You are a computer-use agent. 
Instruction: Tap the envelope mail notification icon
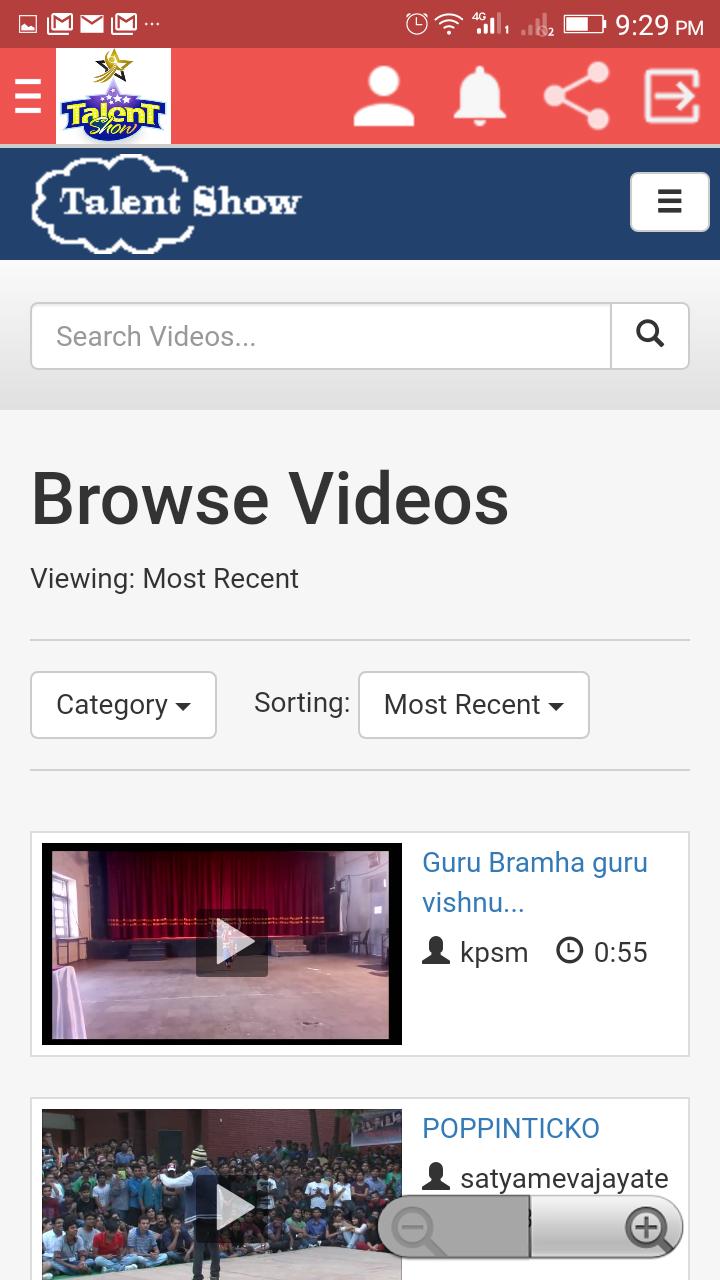[92, 23]
